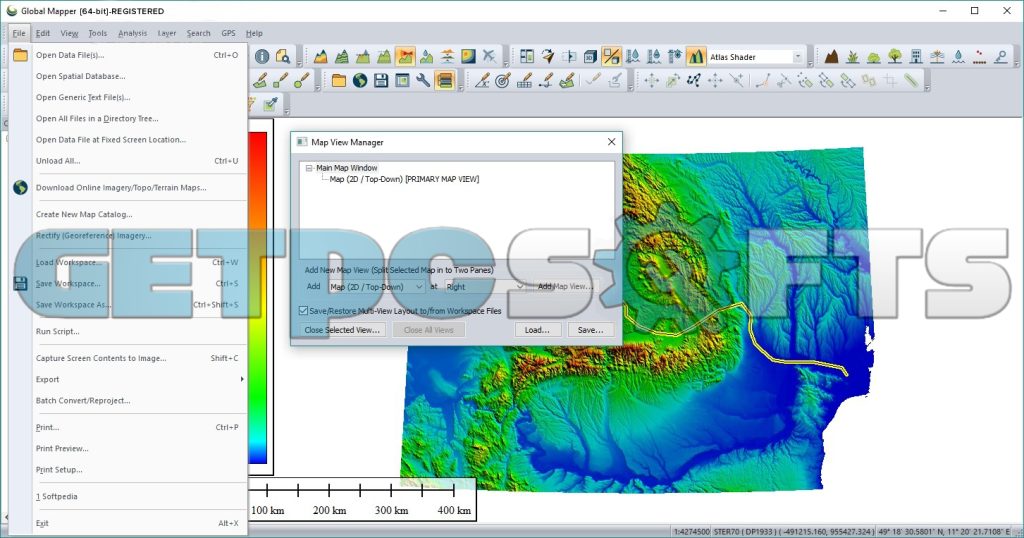Click the density heat map icon
Image resolution: width=1024 pixels, height=538 pixels.
468,57
